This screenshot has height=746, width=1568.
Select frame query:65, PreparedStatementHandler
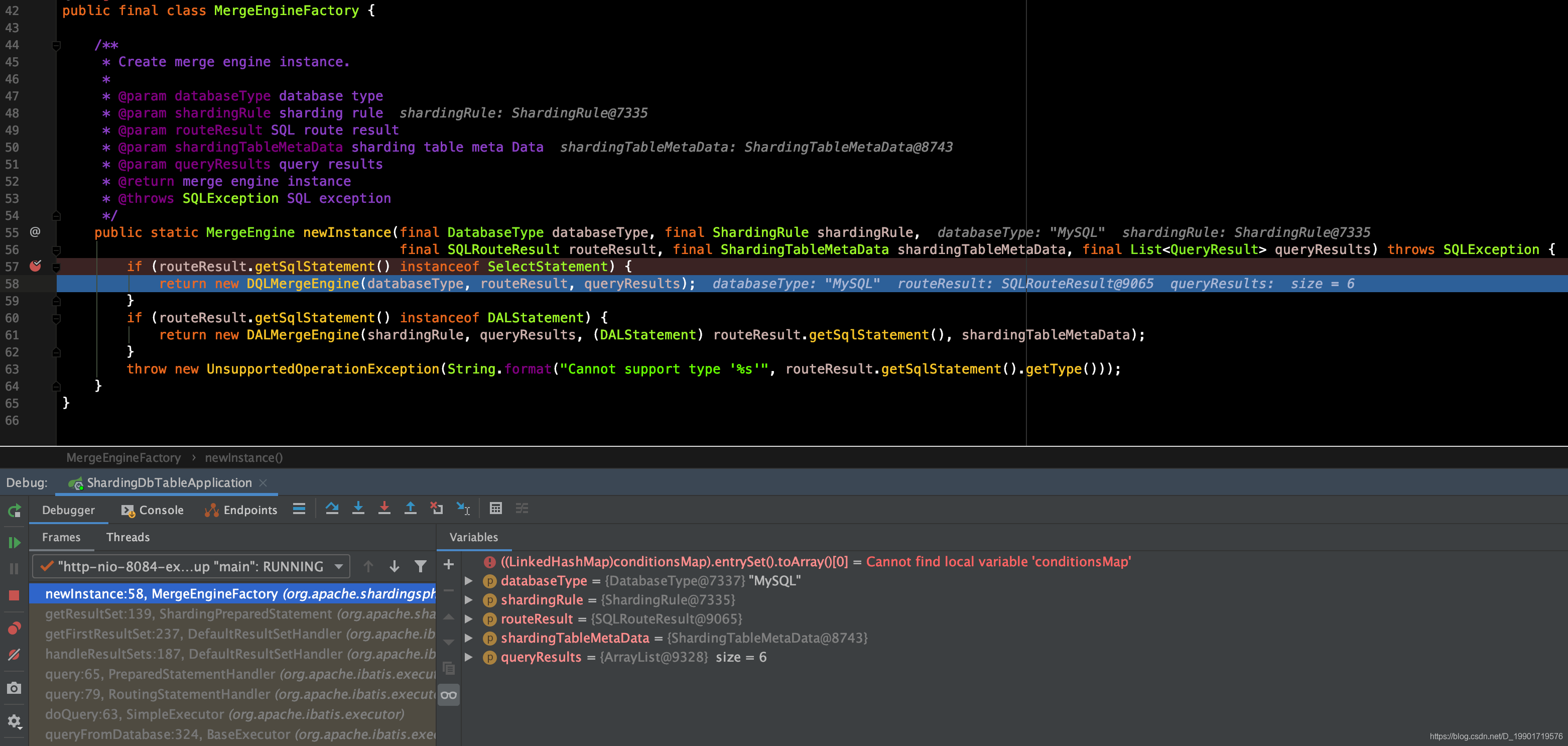(x=232, y=674)
